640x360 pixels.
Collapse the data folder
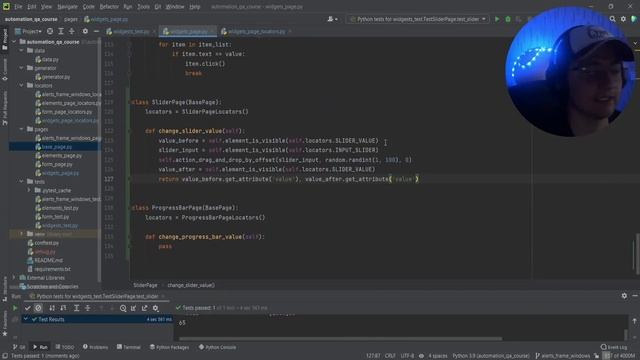pos(22,51)
